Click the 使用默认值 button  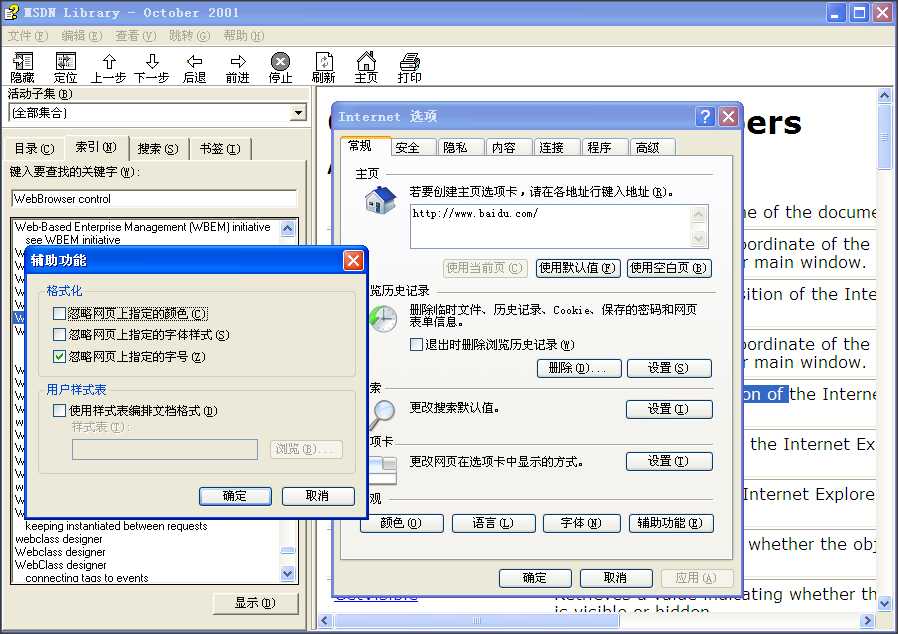578,268
